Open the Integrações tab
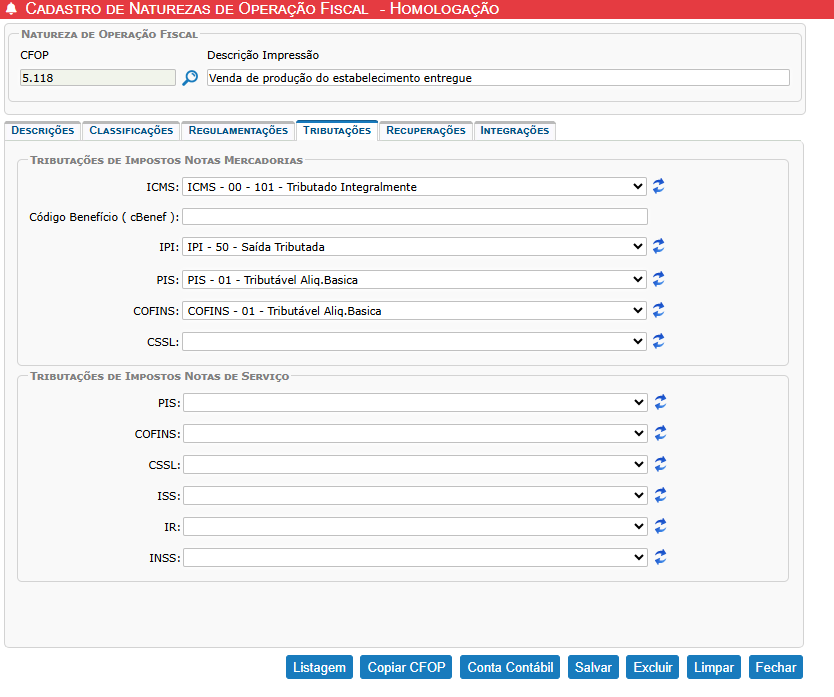Image resolution: width=834 pixels, height=697 pixels. point(514,130)
